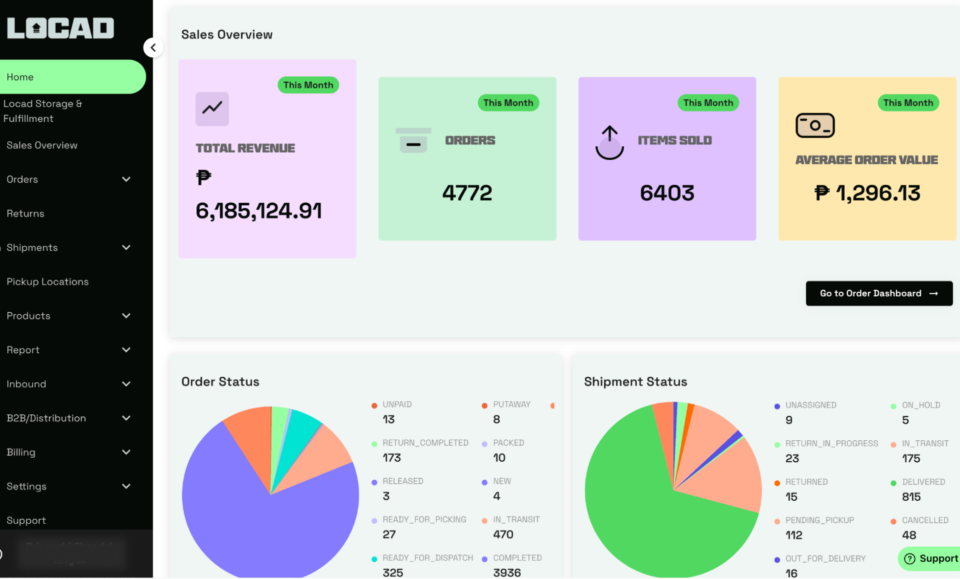Screen dimensions: 960x579
Task: Click the Total Revenue trend chart icon
Action: coord(212,109)
